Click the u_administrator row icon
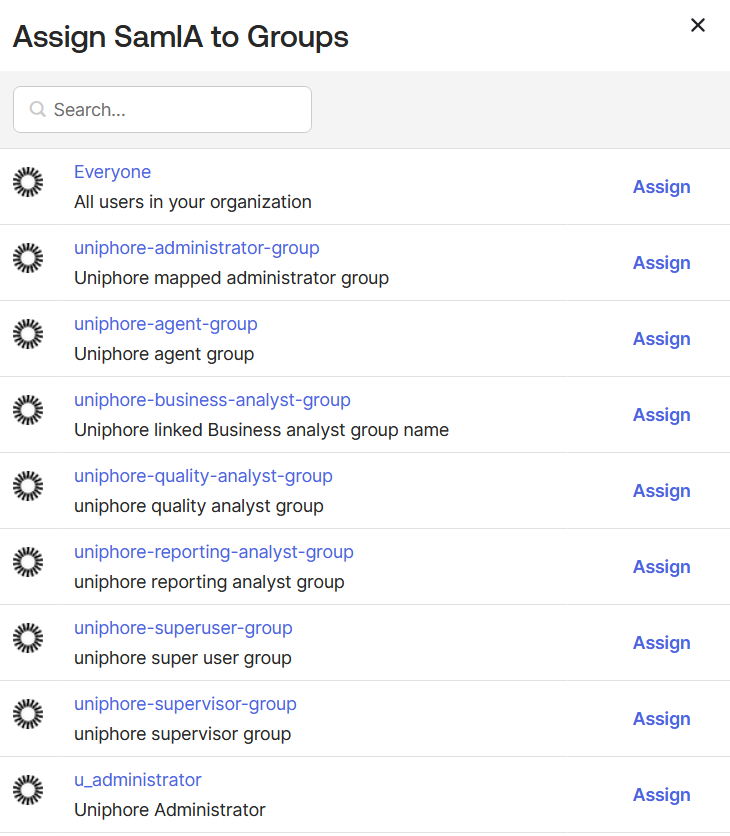 pos(28,790)
